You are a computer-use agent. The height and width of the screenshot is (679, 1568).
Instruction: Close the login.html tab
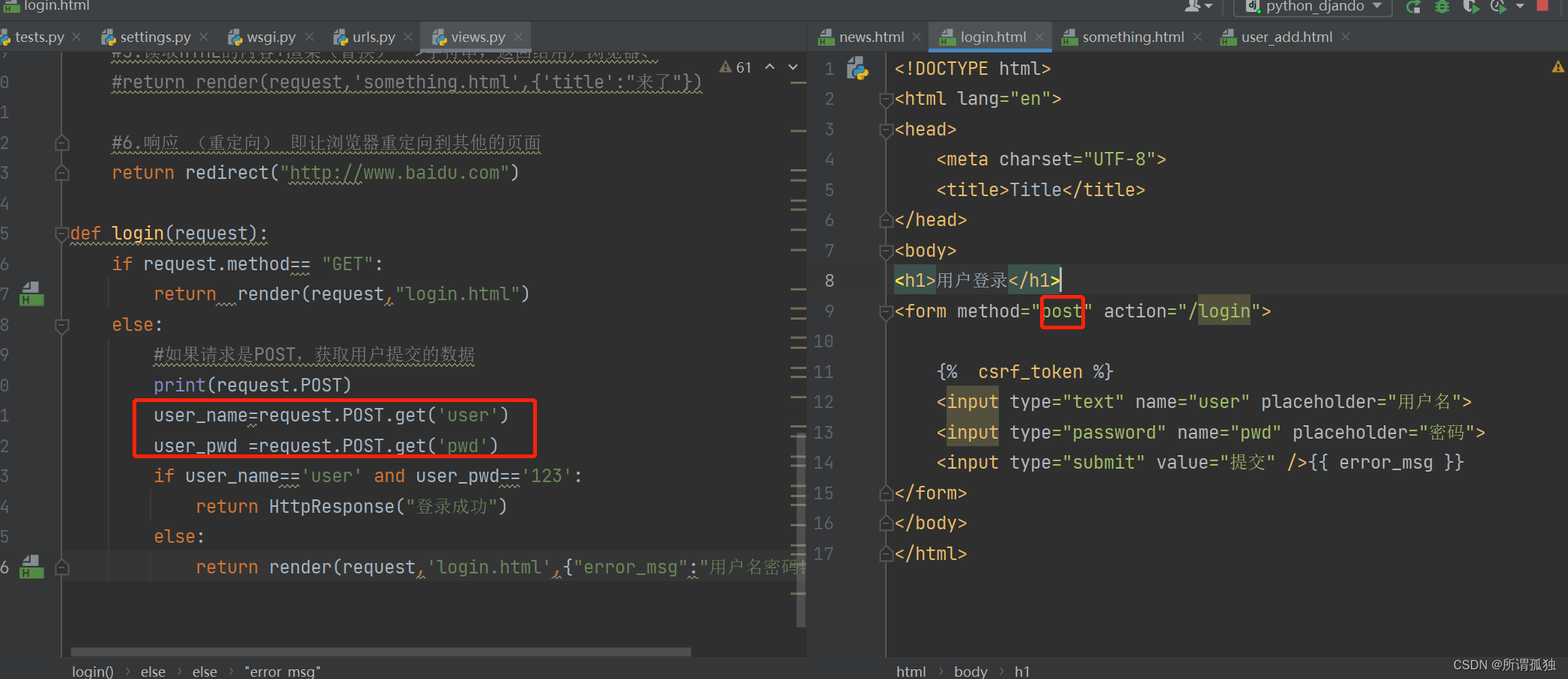[1039, 37]
